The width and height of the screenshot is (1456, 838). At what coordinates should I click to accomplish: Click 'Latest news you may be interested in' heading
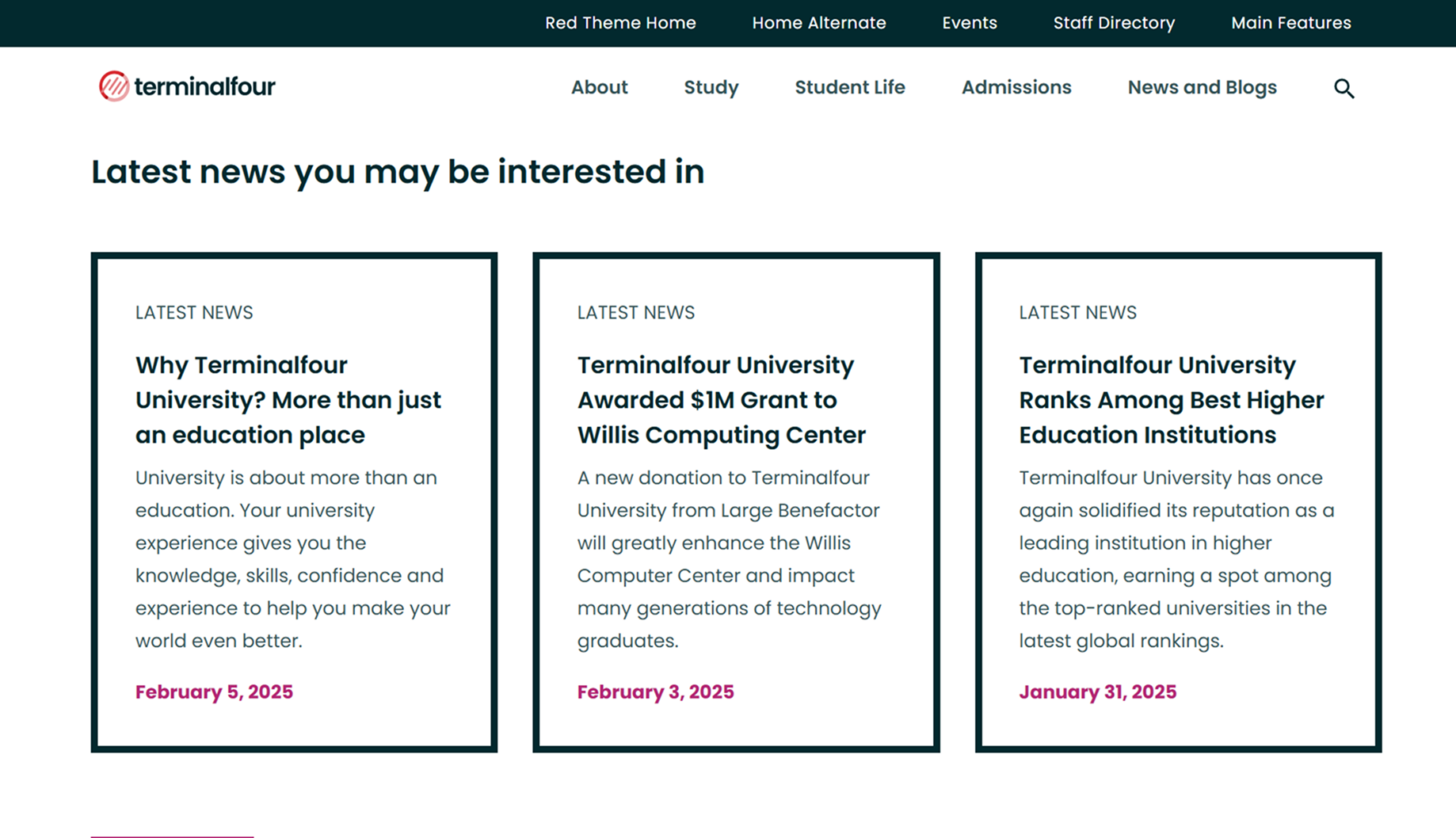(398, 172)
